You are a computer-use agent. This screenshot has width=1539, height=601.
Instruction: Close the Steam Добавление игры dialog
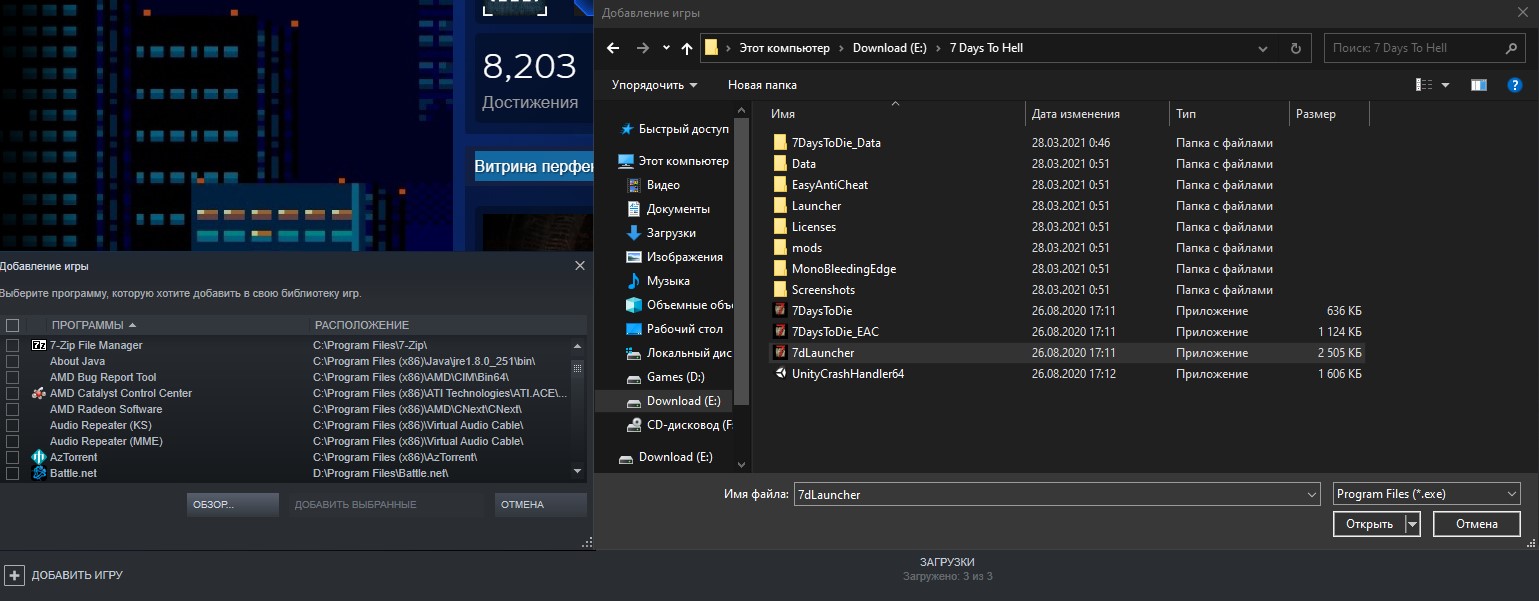pos(580,266)
